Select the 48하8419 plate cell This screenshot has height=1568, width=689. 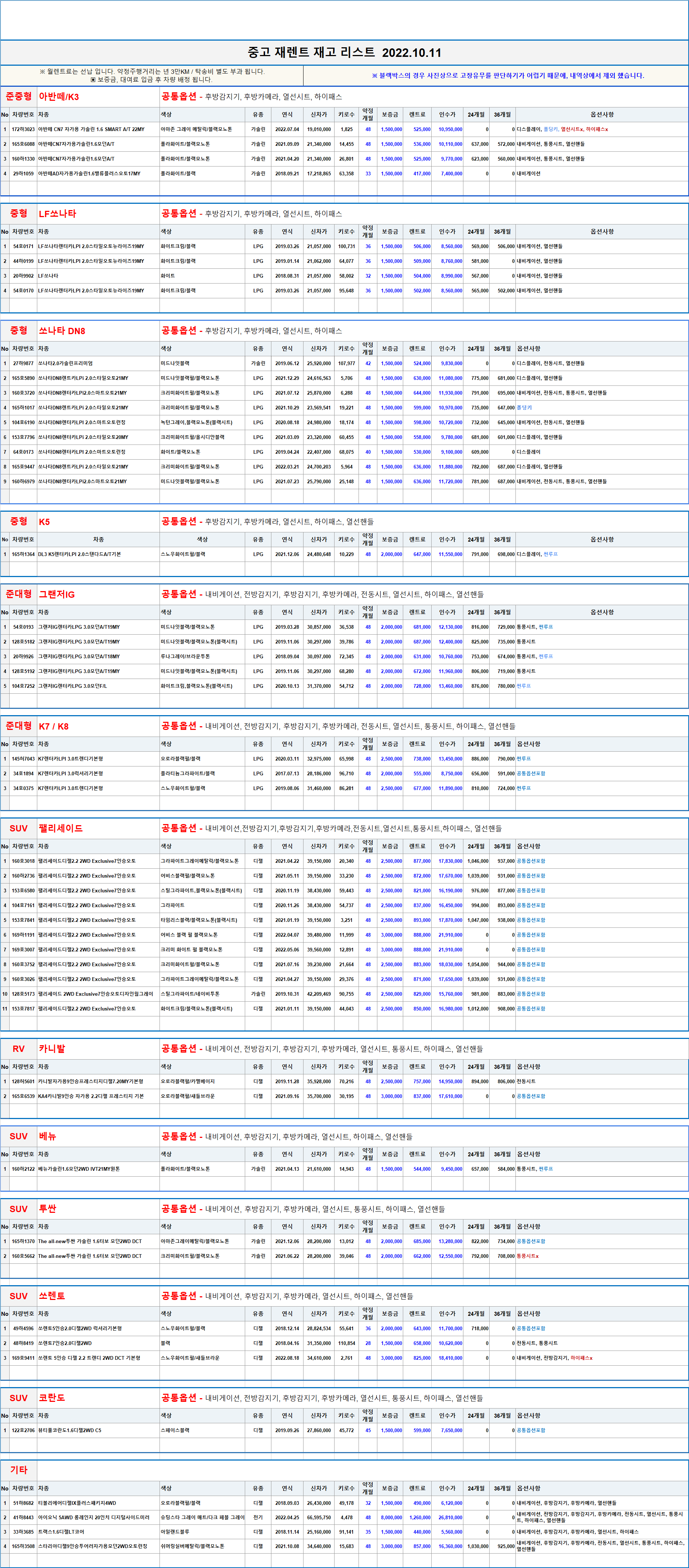(23, 1344)
